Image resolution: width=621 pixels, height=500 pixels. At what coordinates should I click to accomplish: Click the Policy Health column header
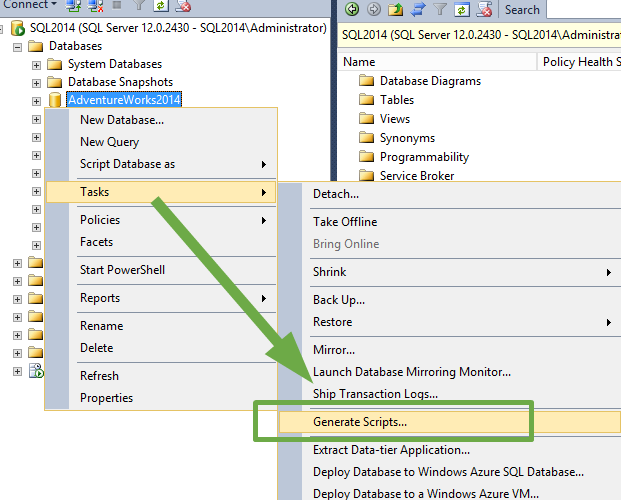[579, 62]
